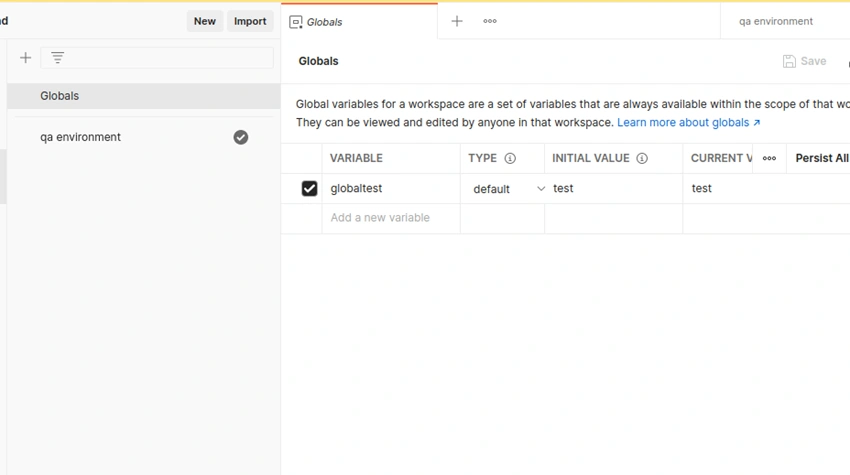Click the Globals page heading
The width and height of the screenshot is (850, 475).
pos(318,61)
